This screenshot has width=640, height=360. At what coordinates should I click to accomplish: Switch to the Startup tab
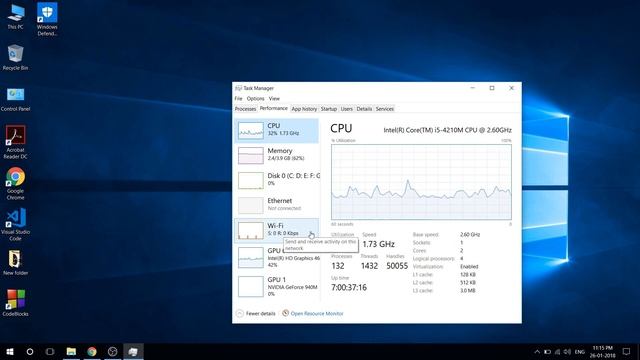(x=329, y=109)
